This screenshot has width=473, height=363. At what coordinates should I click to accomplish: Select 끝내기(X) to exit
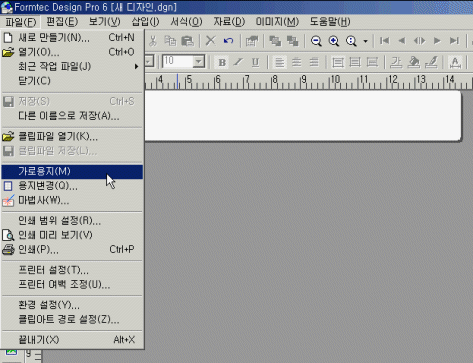click(x=72, y=340)
